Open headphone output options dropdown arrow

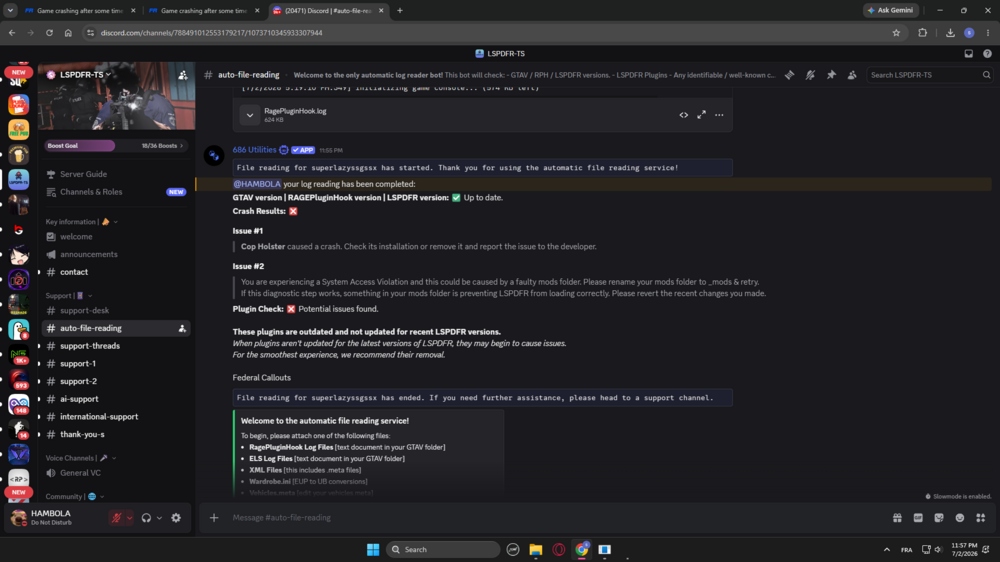coord(159,518)
